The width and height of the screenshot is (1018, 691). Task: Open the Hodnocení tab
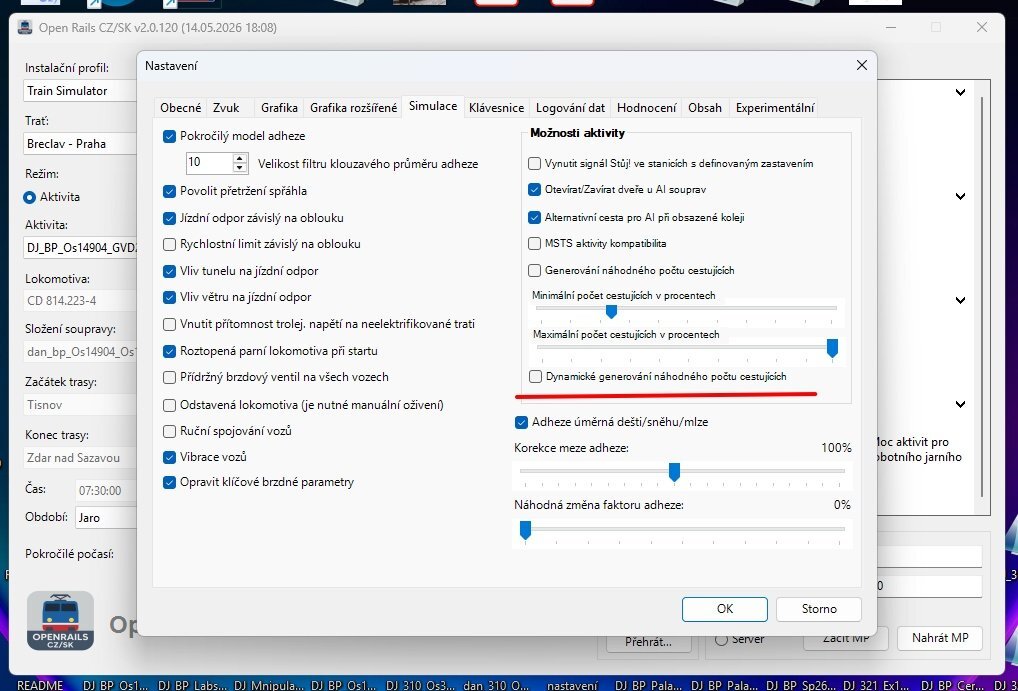(x=646, y=108)
